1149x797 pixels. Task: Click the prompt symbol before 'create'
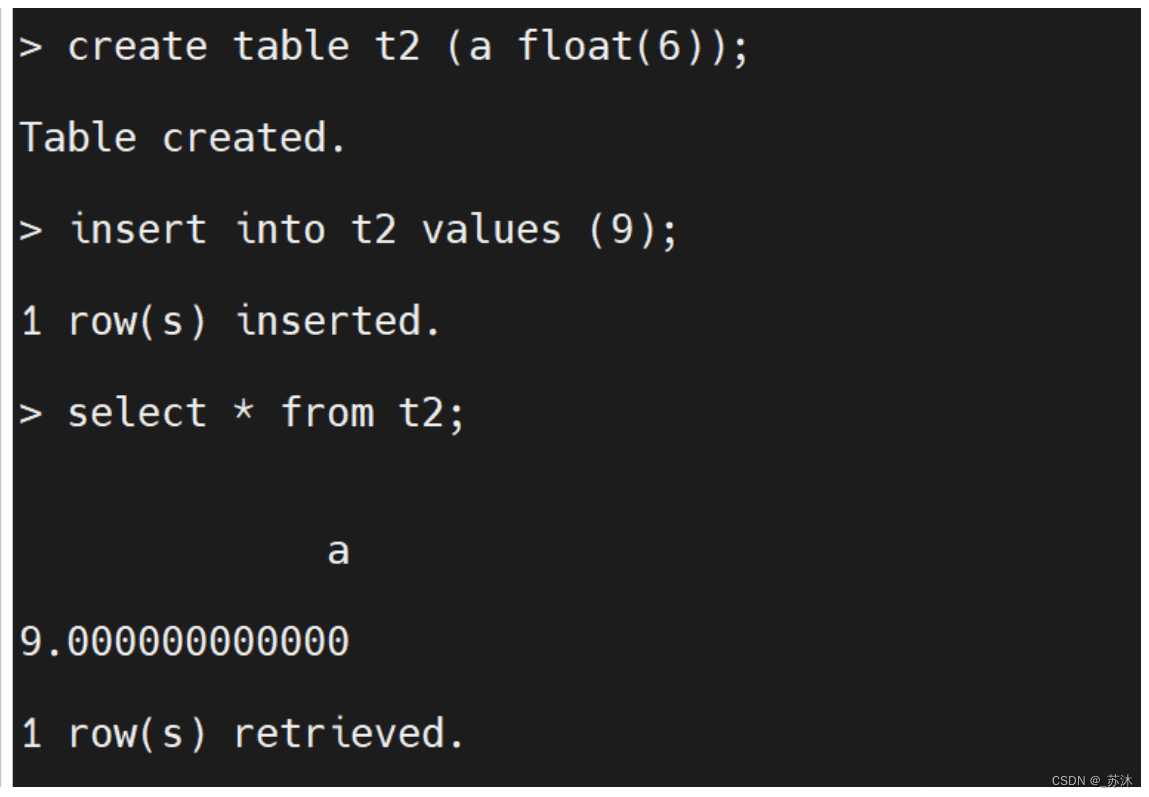[31, 48]
